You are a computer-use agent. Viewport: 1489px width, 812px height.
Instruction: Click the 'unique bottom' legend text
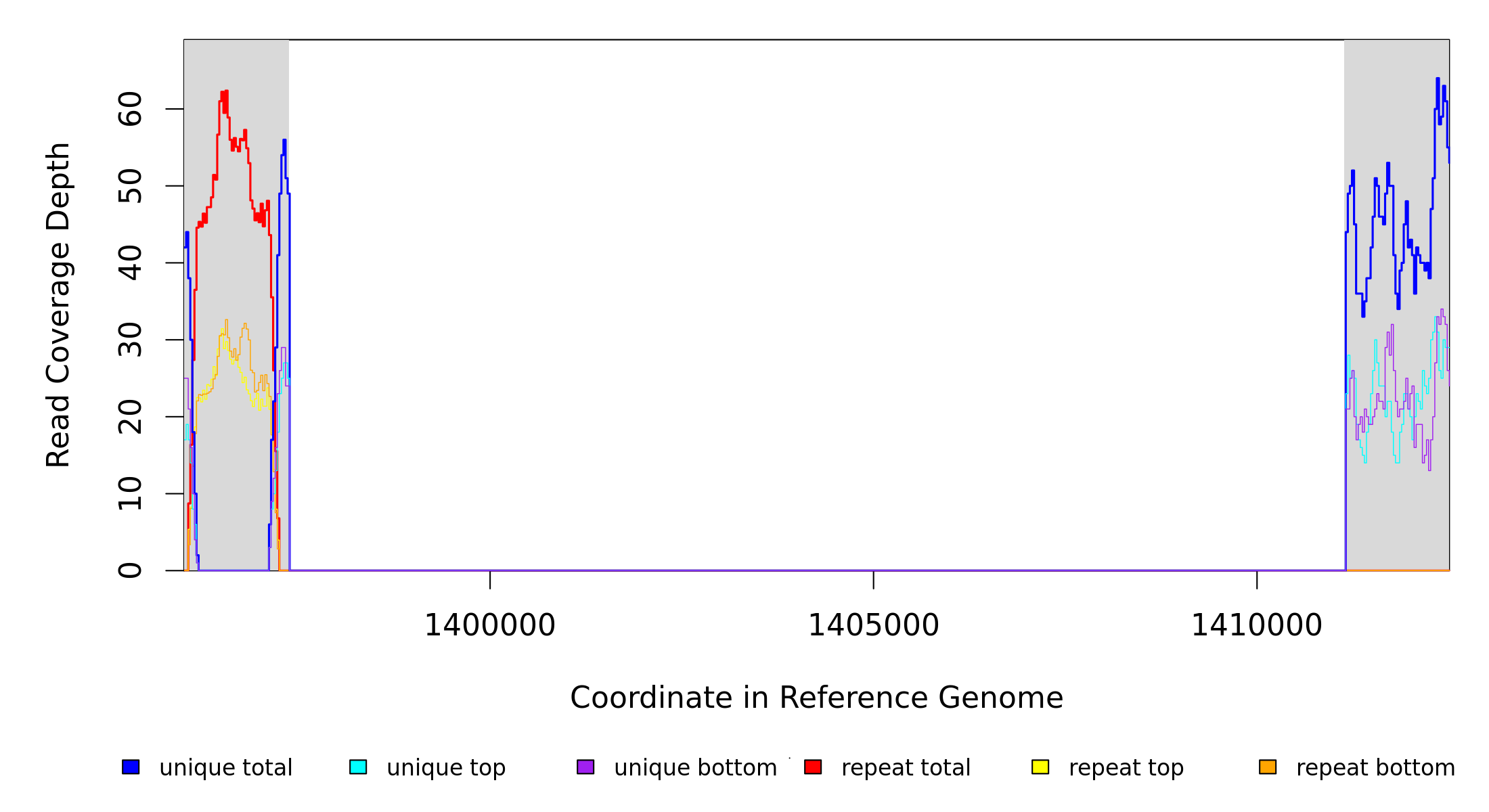(x=695, y=768)
